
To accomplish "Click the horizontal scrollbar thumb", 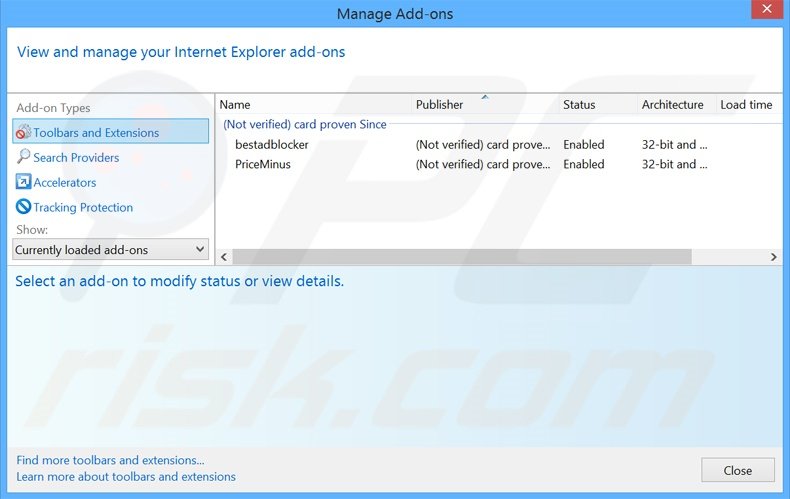I will (462, 257).
